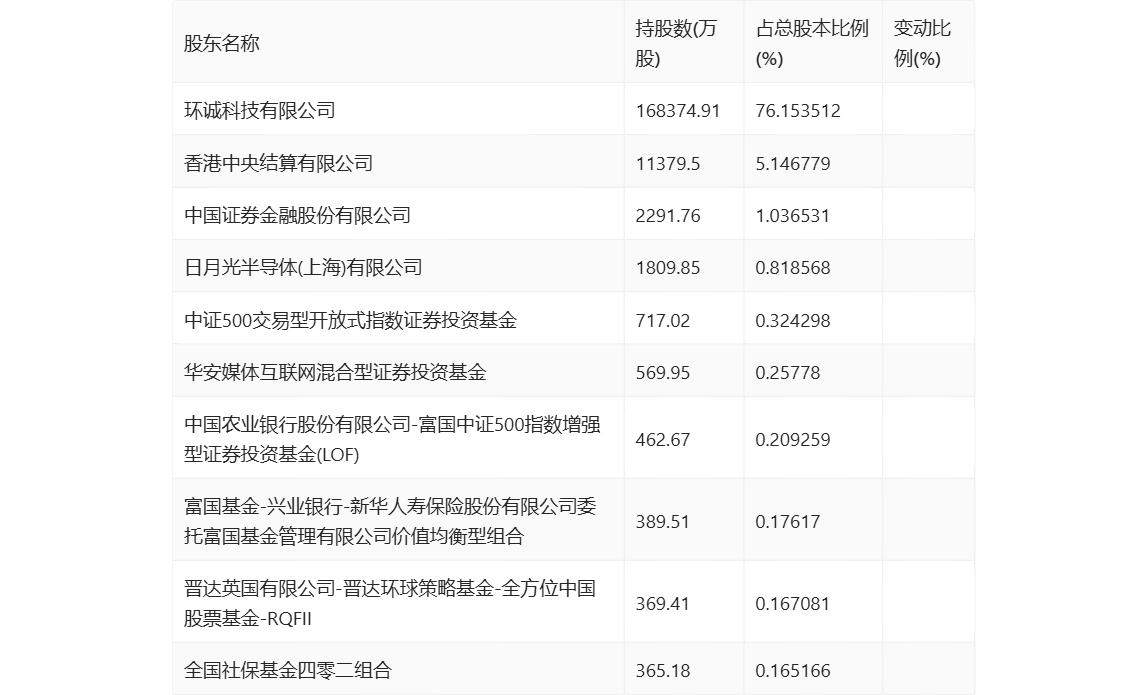Viewport: 1147px width, 695px height.
Task: Click shares value 168374.91
Action: [678, 110]
